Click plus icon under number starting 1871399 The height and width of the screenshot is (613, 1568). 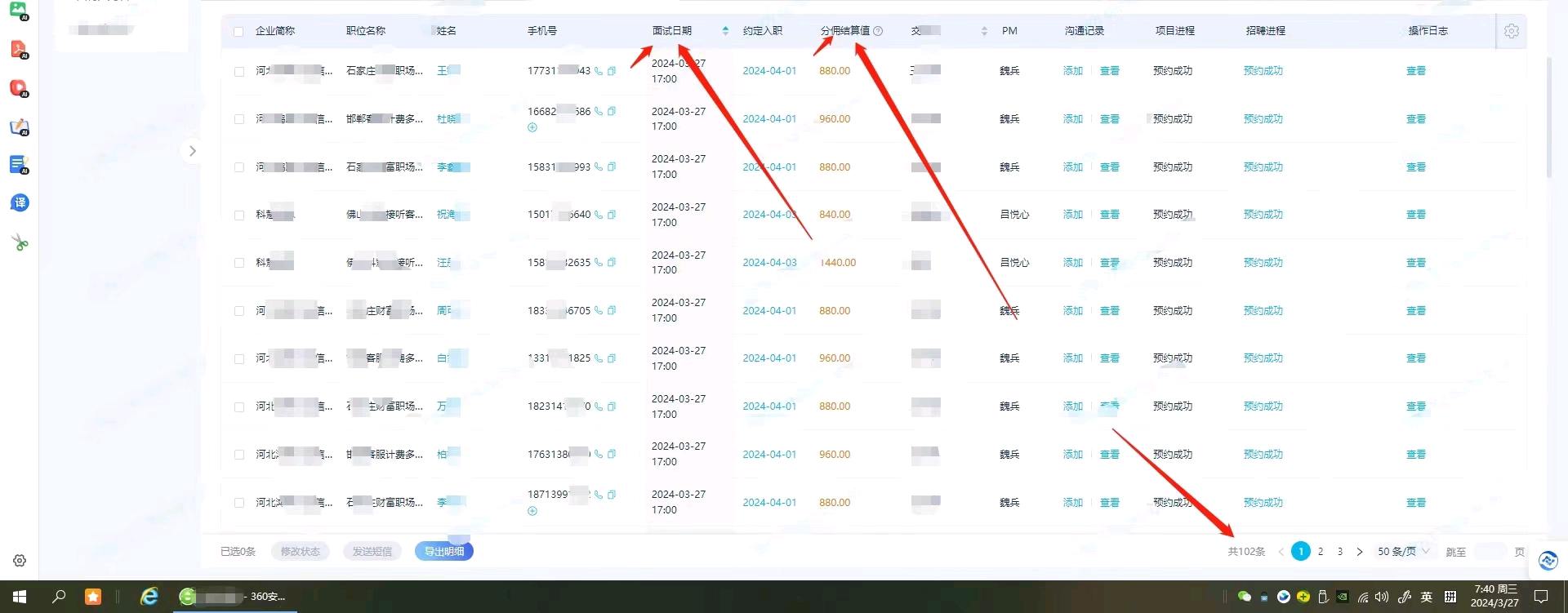tap(532, 511)
